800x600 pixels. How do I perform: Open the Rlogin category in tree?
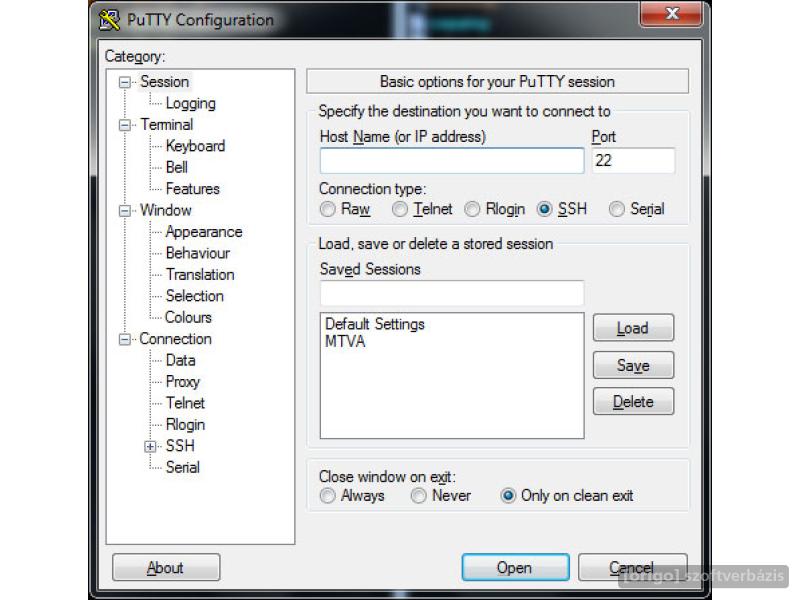tap(185, 424)
